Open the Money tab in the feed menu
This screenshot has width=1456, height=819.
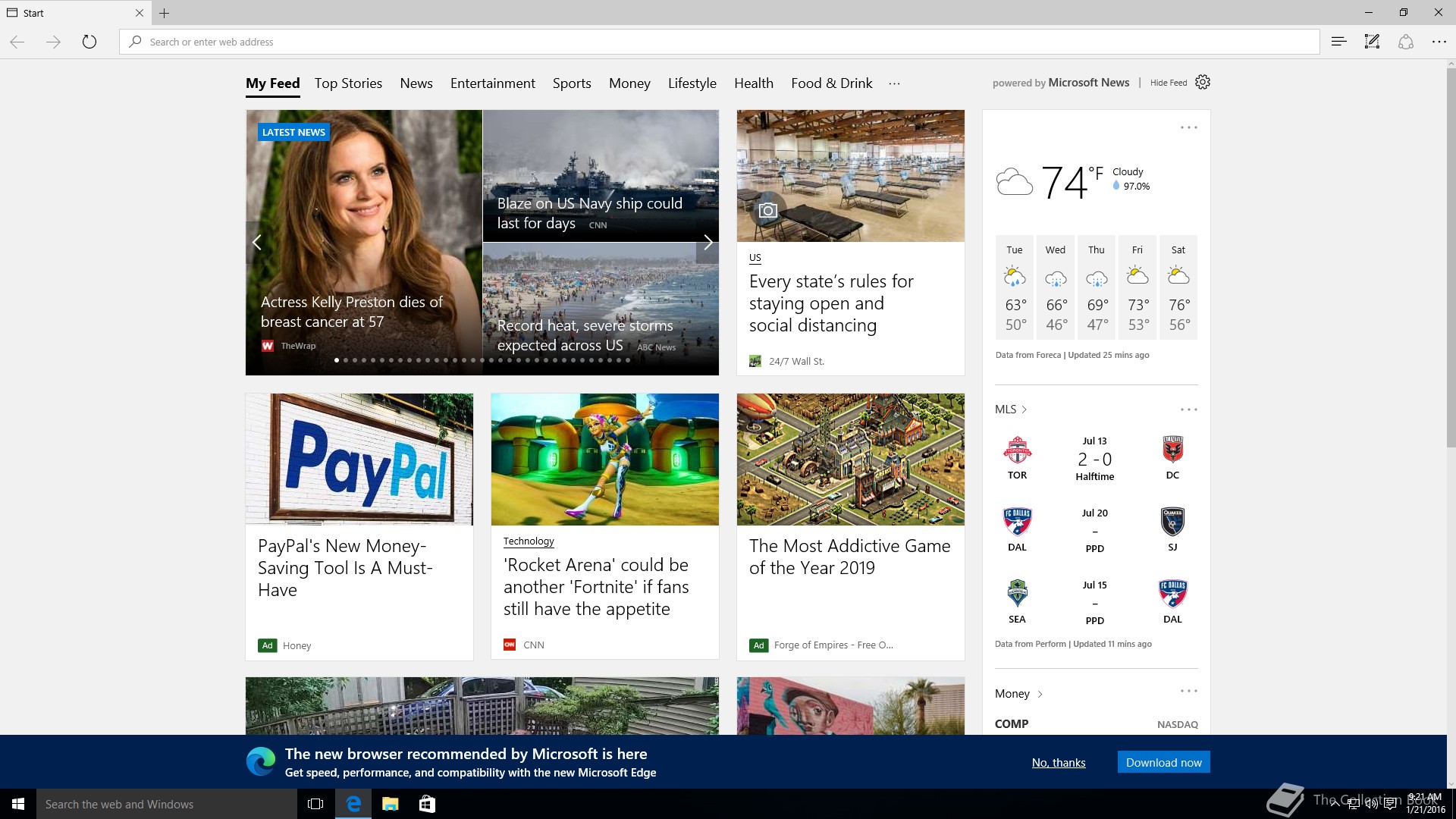click(629, 83)
